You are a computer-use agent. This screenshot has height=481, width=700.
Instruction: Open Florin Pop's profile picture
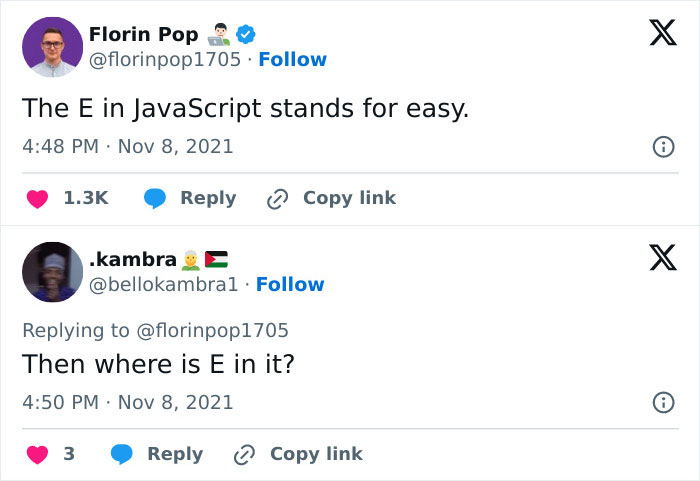[52, 47]
